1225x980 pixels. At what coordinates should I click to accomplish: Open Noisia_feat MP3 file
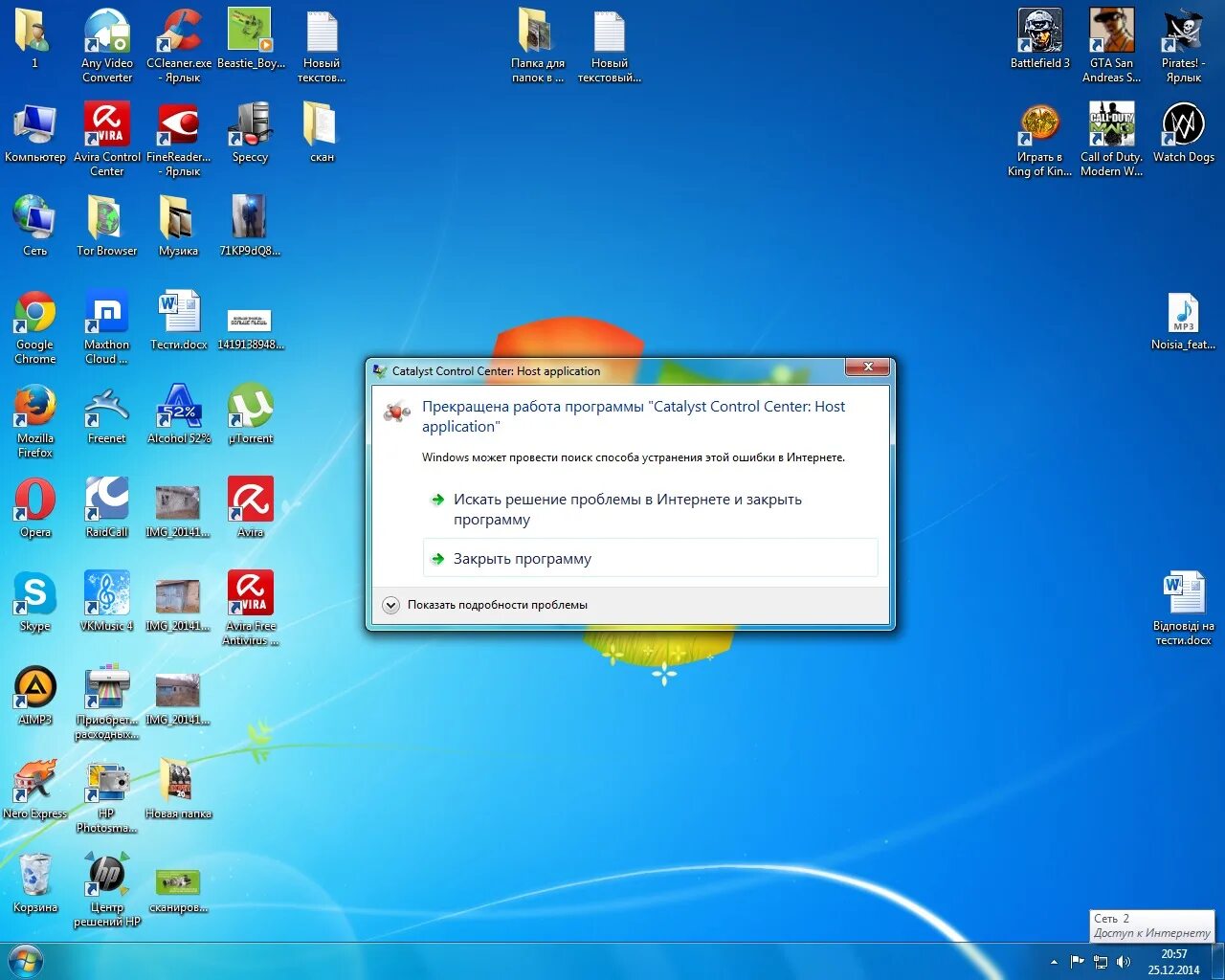point(1184,320)
